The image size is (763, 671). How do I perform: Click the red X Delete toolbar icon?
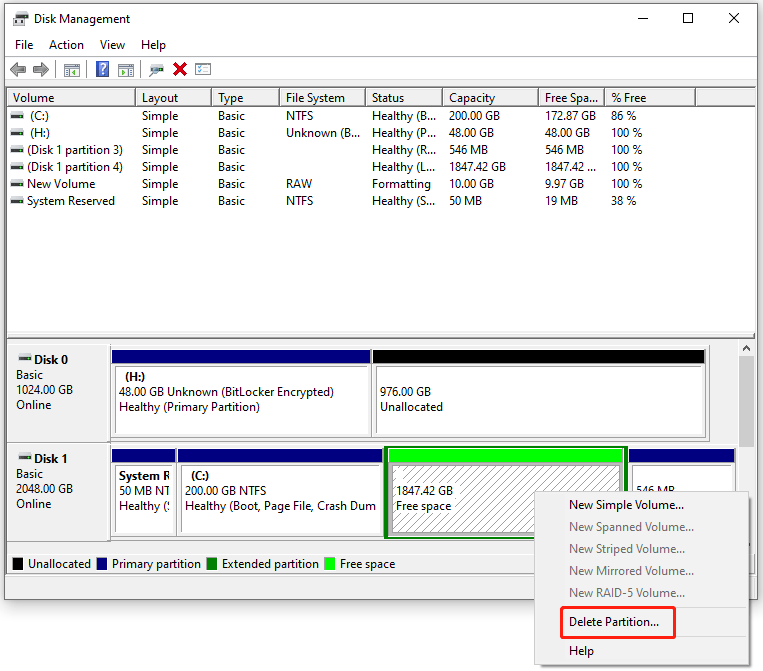180,69
